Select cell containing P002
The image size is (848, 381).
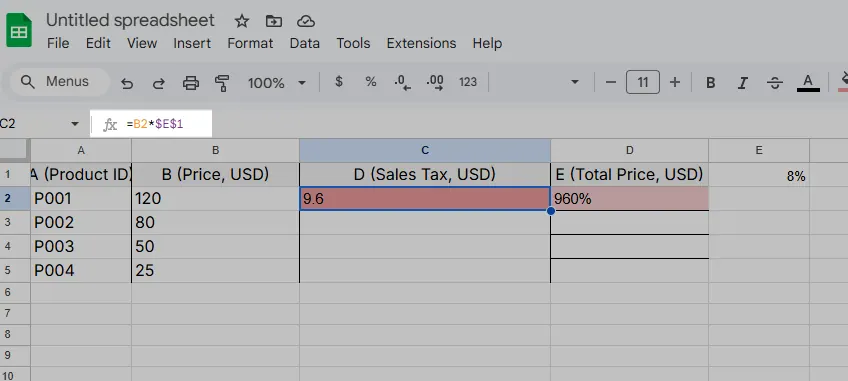[81, 222]
